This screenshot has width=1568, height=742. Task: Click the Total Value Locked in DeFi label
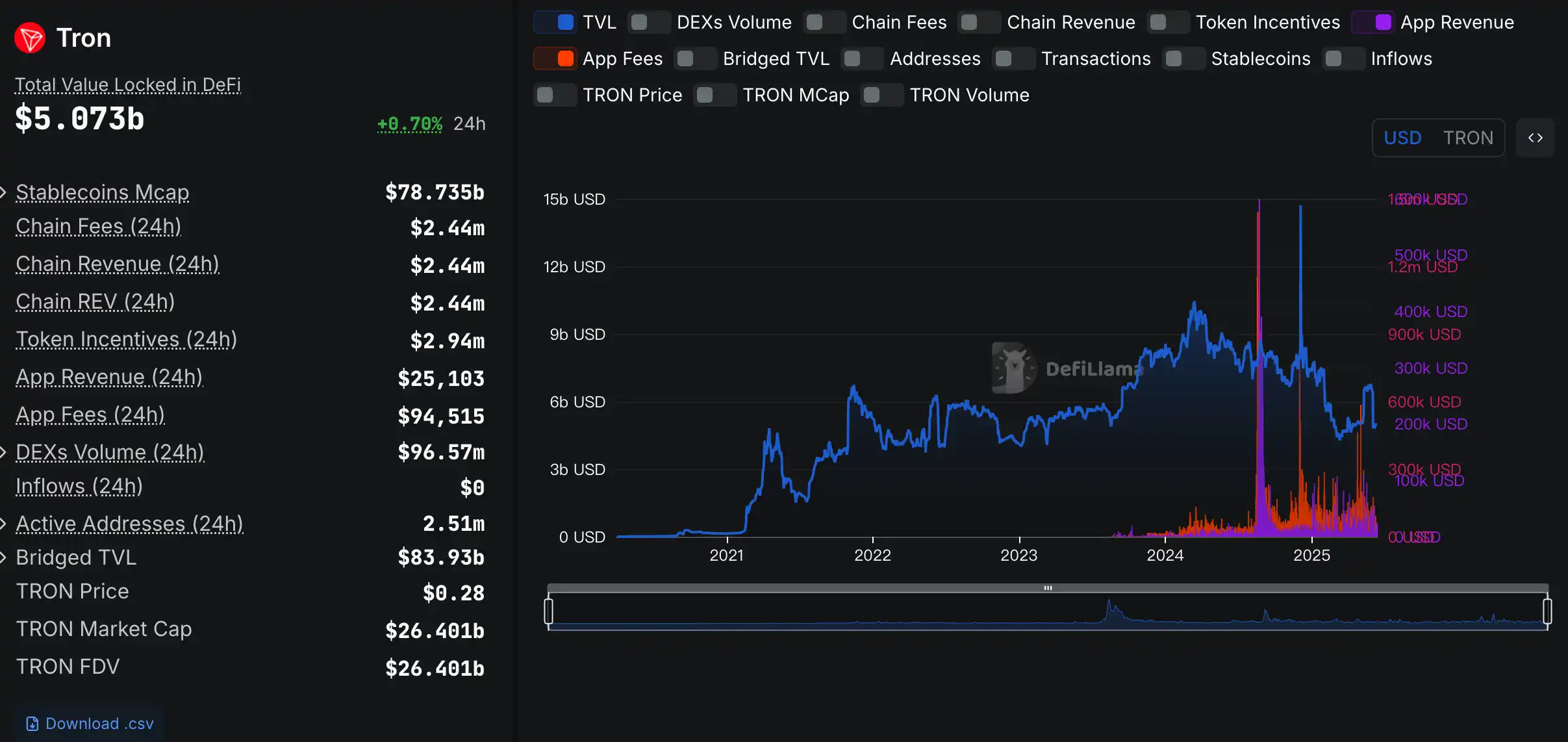[127, 84]
